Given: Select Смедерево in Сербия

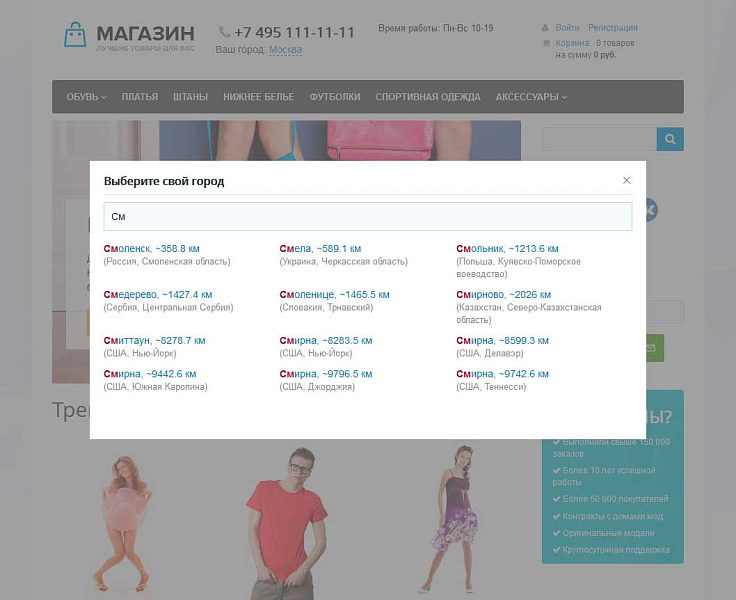Looking at the screenshot, I should 158,294.
